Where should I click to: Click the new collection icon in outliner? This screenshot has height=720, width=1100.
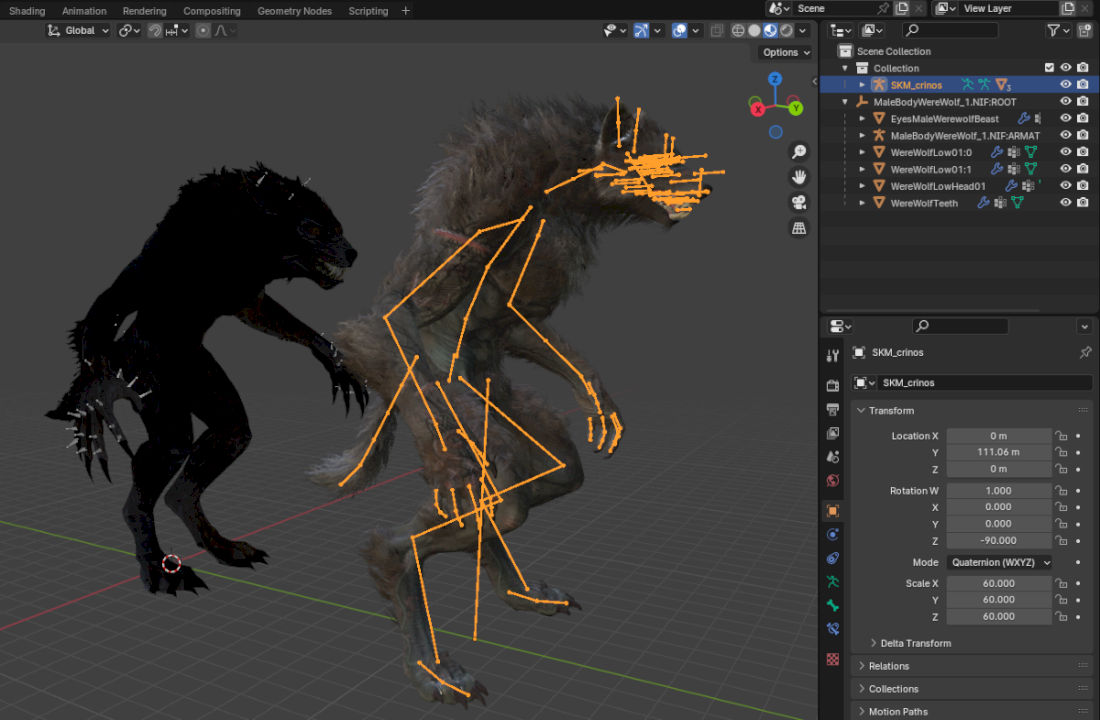[x=1085, y=30]
